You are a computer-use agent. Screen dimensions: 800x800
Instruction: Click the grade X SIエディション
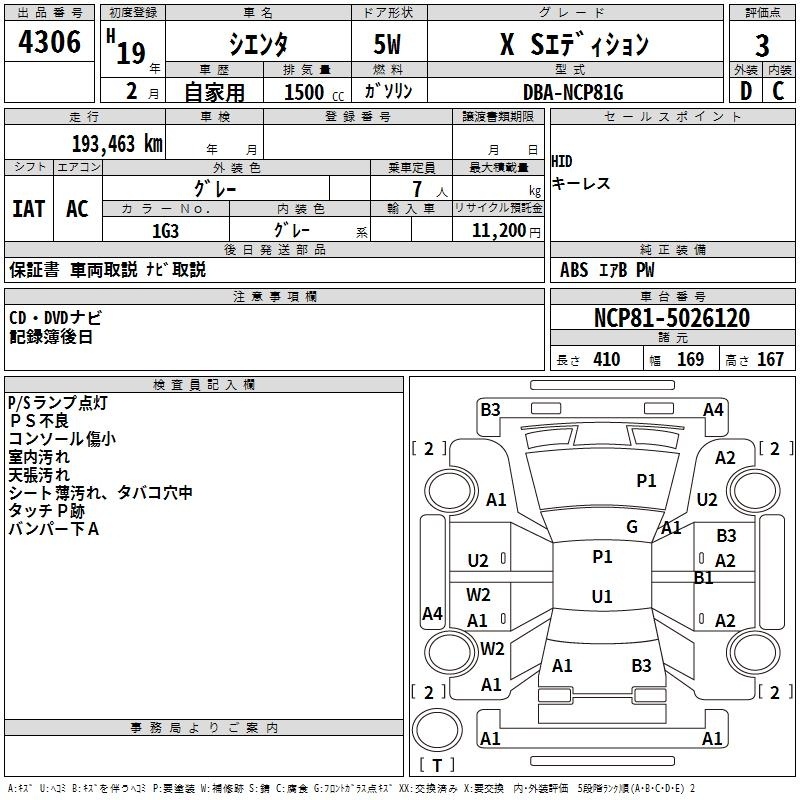(574, 44)
